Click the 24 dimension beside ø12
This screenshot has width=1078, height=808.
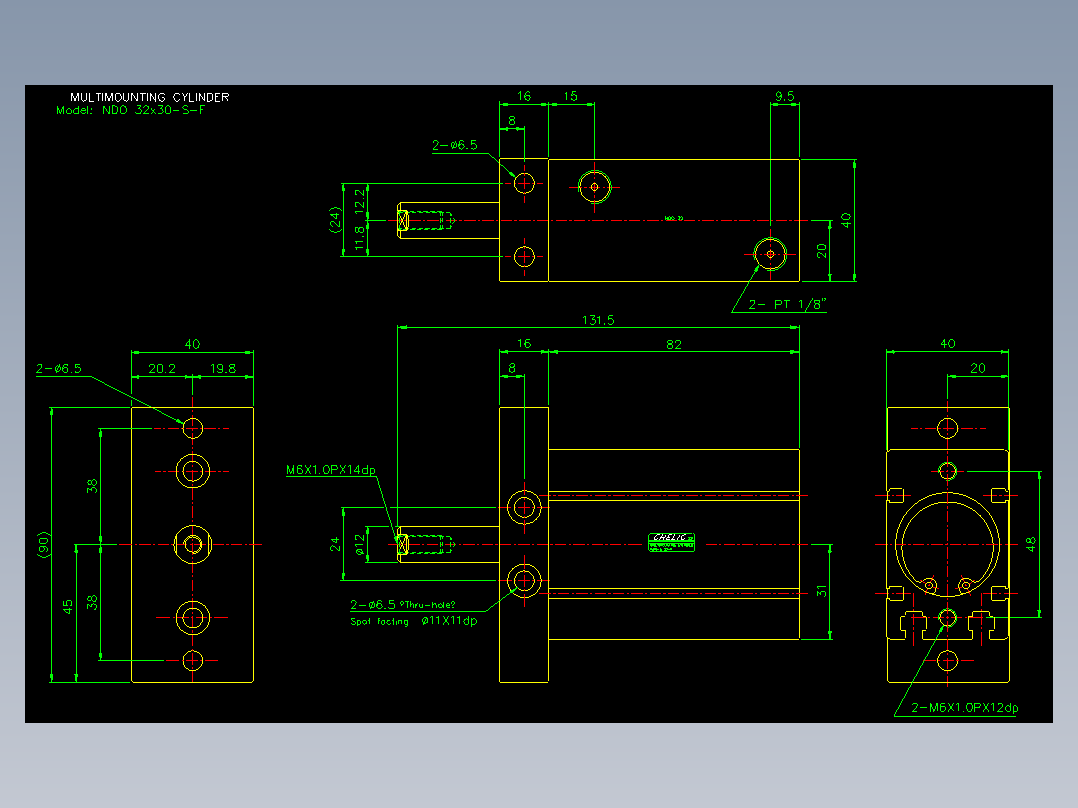pos(335,545)
